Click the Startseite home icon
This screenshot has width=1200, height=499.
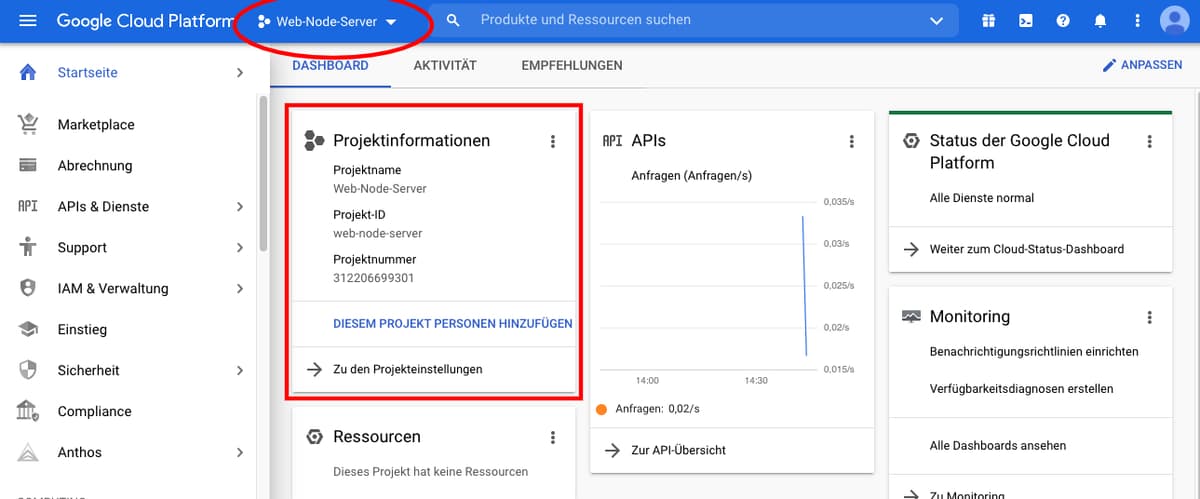[x=28, y=72]
